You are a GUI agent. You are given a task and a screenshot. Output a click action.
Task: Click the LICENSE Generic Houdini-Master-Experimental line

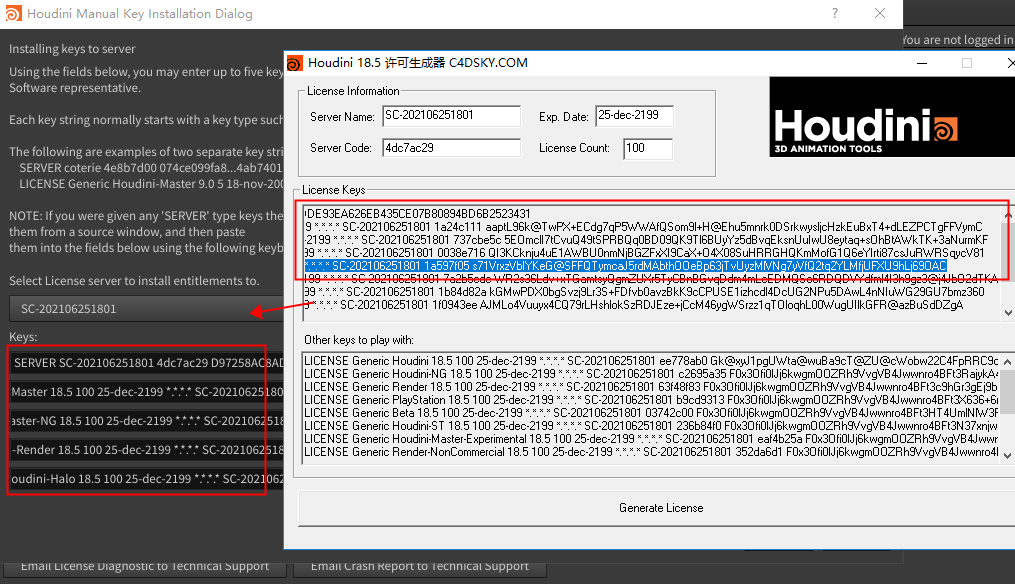point(651,438)
